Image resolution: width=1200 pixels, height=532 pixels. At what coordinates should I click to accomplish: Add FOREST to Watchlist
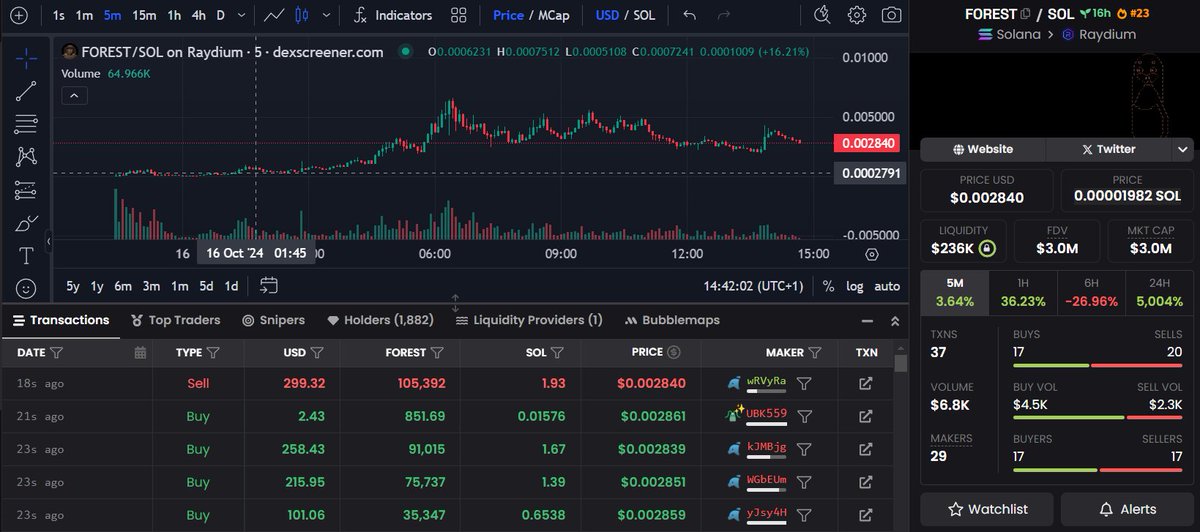pyautogui.click(x=987, y=509)
